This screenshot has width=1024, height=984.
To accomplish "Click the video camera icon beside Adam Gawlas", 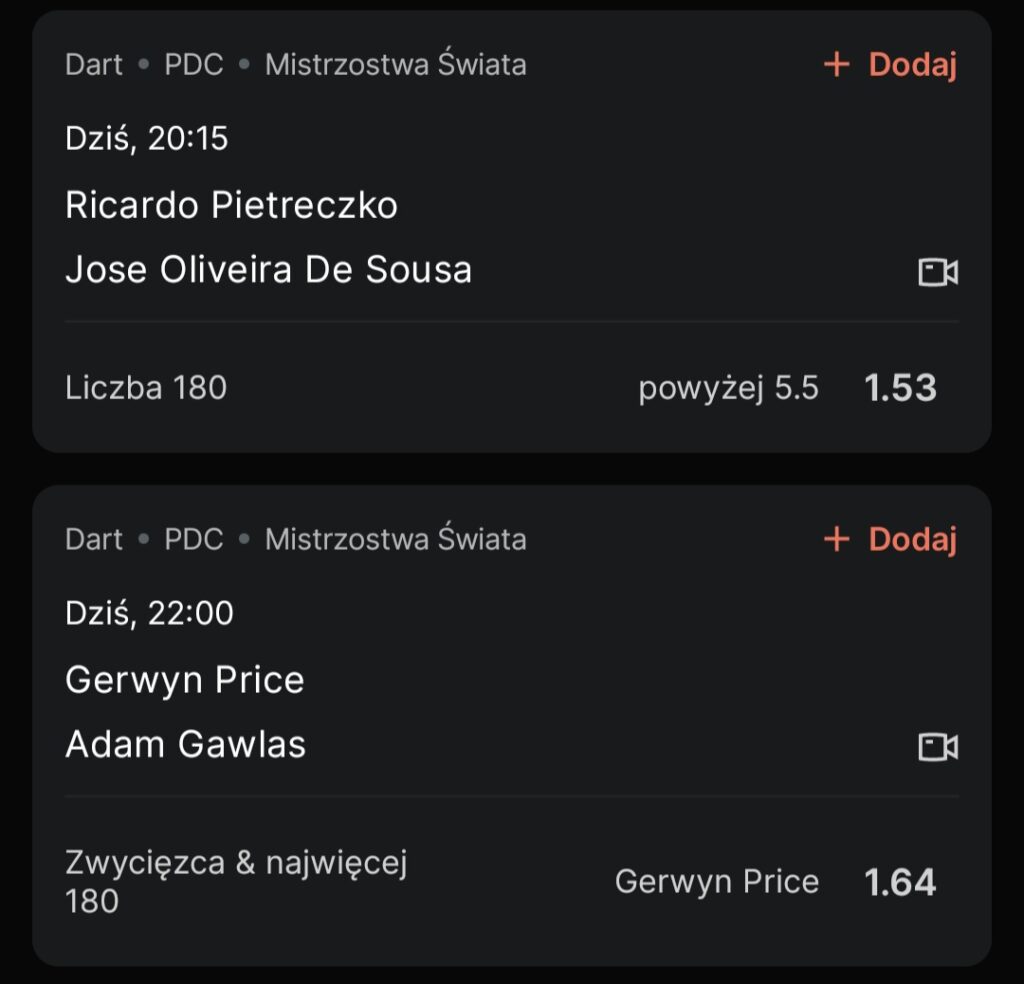I will (938, 747).
